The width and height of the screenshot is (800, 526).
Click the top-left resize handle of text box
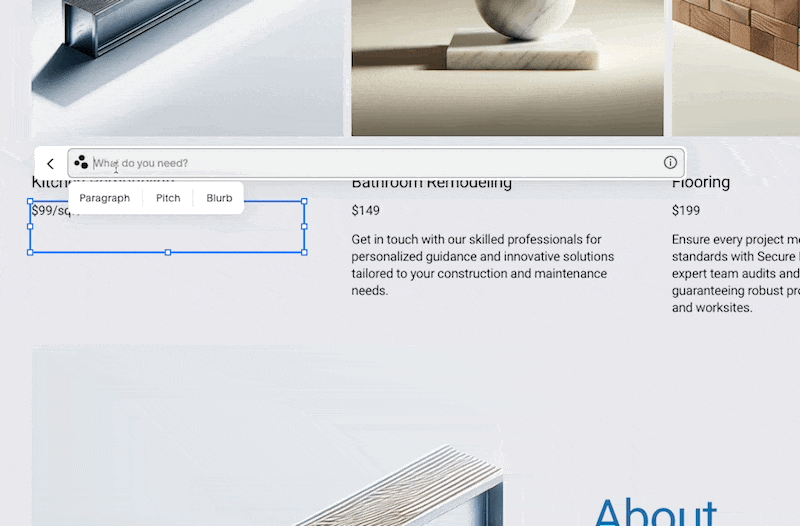pyautogui.click(x=30, y=202)
